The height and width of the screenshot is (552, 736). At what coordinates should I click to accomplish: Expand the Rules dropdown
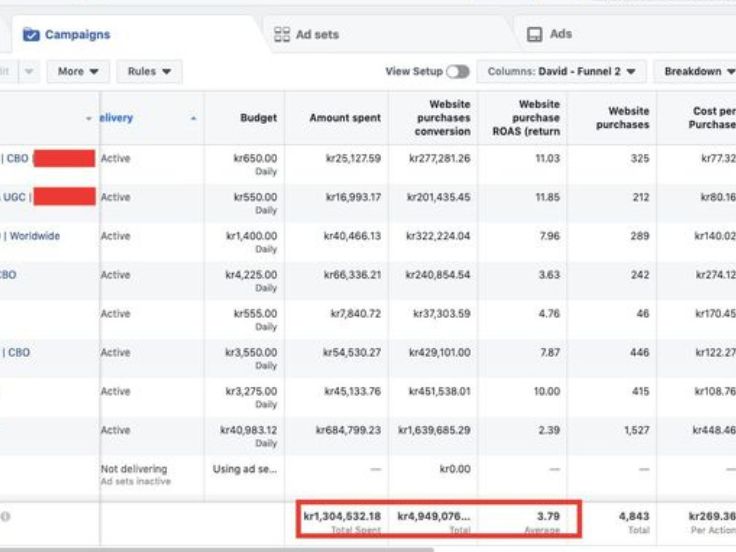coord(149,72)
